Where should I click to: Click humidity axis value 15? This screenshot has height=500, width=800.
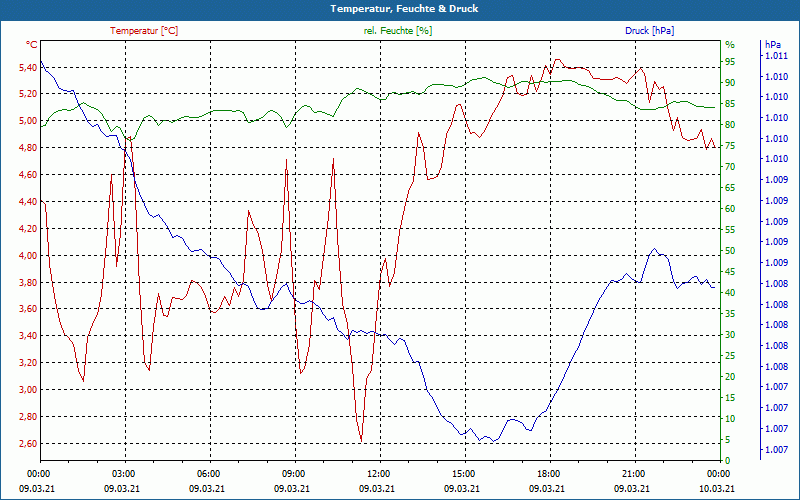point(730,398)
